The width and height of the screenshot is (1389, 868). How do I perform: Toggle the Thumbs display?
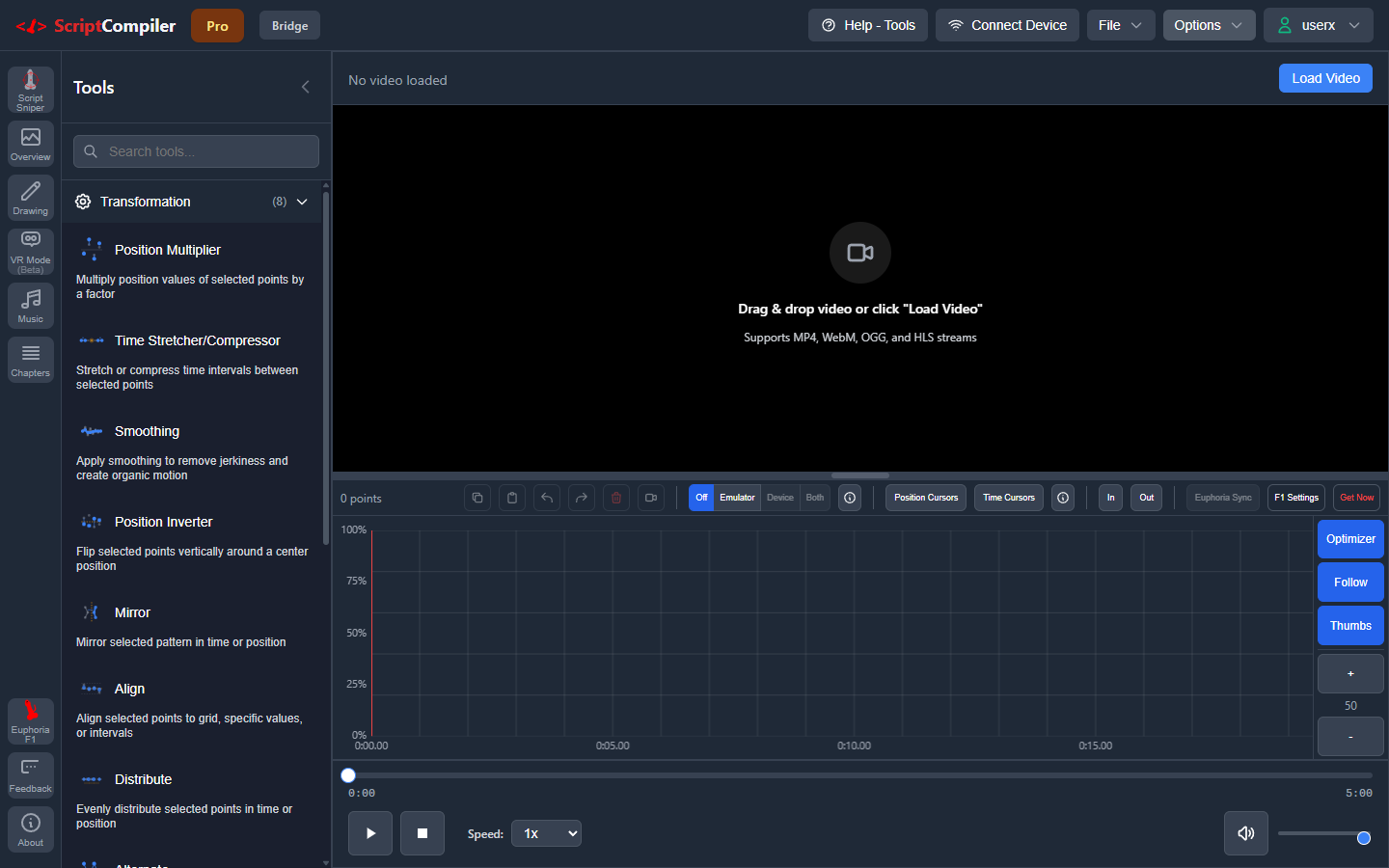point(1350,626)
